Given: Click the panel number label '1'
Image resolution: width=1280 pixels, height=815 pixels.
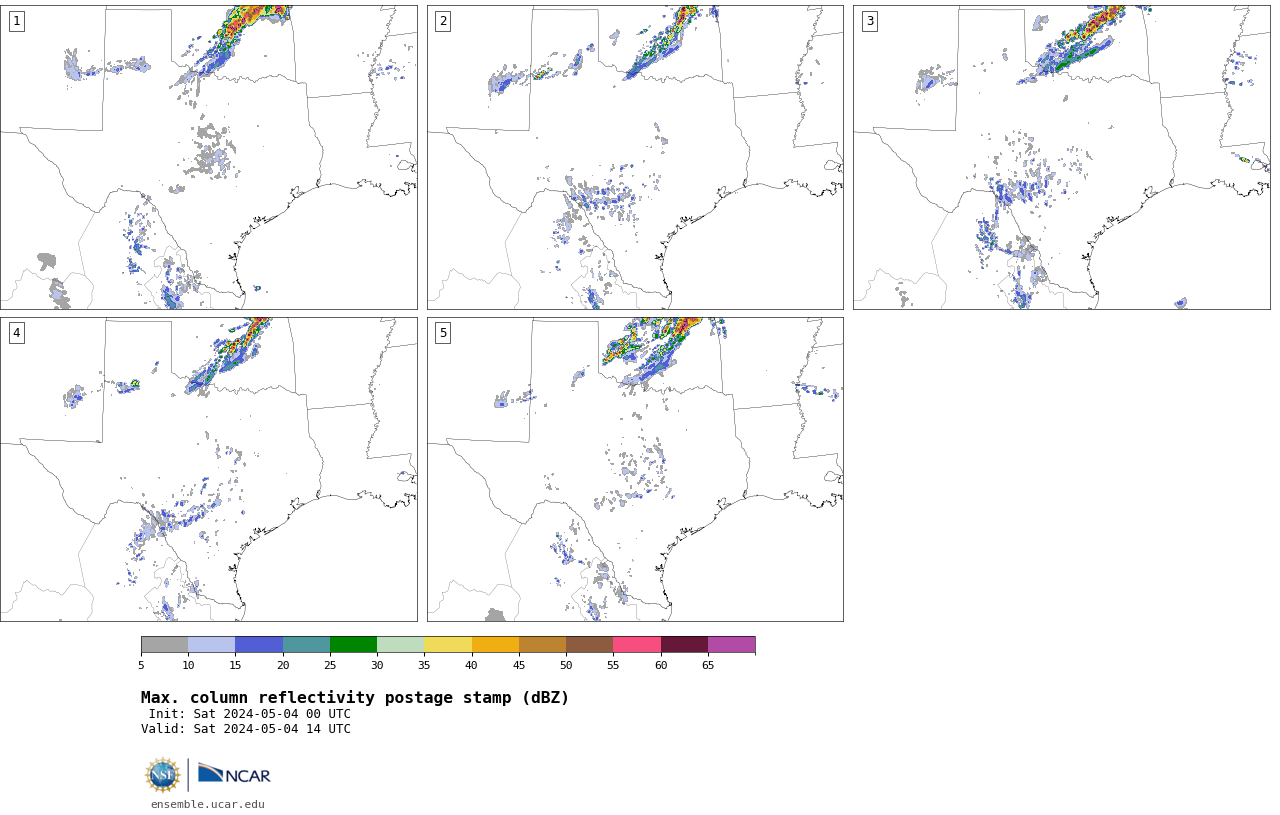Looking at the screenshot, I should [x=16, y=21].
